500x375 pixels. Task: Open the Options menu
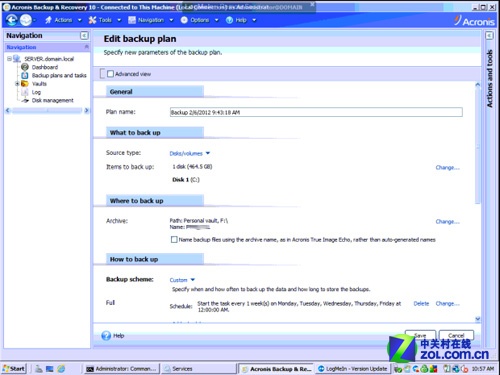[199, 20]
